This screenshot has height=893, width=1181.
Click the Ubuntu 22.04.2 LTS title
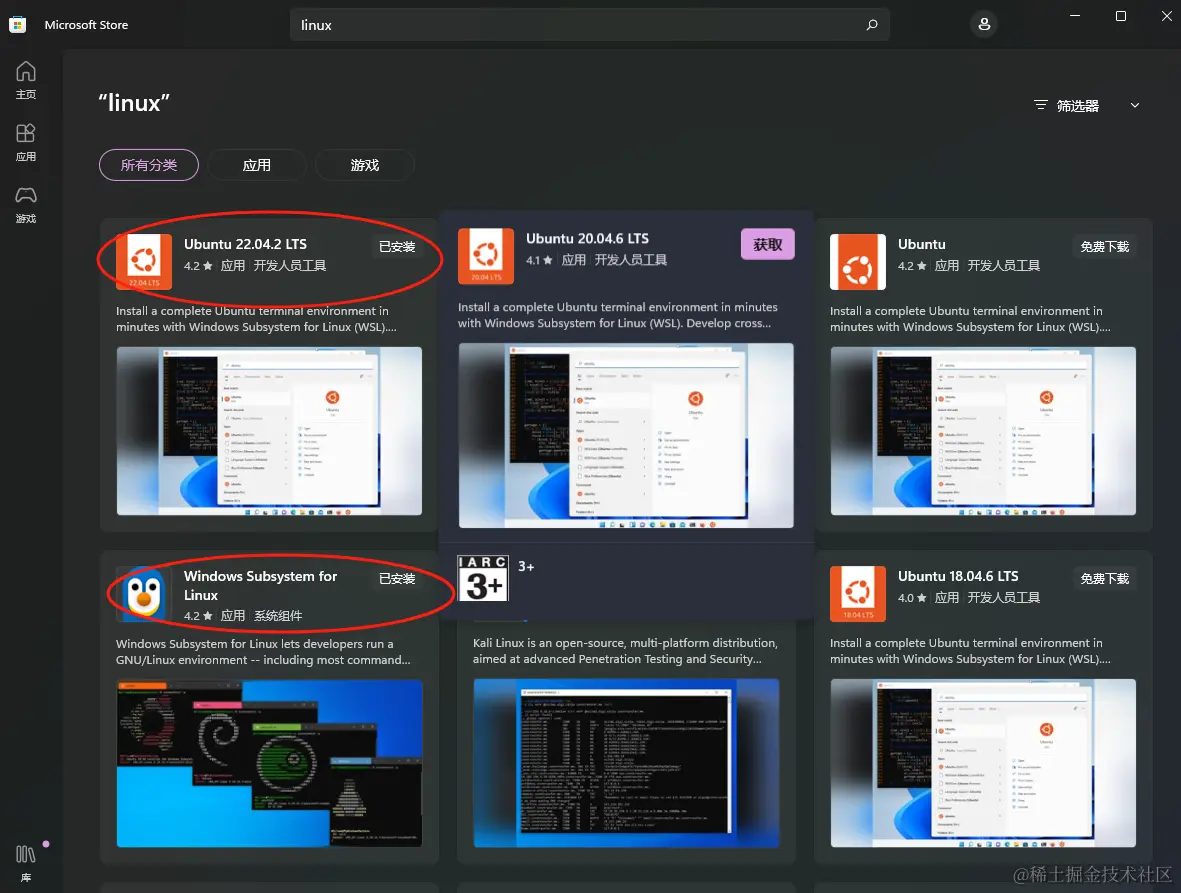246,244
